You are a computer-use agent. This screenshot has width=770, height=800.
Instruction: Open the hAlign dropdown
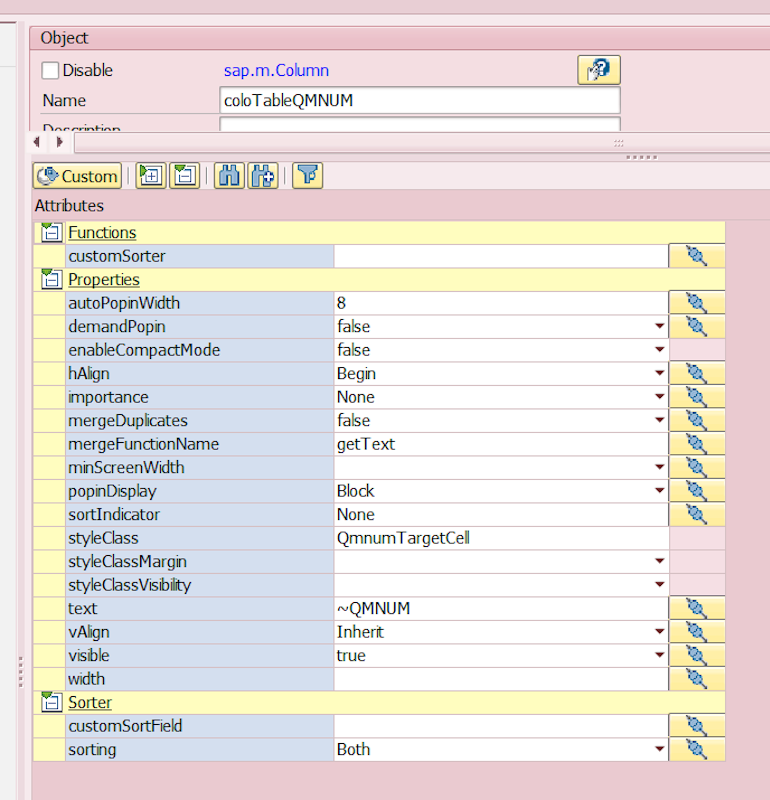[x=660, y=373]
